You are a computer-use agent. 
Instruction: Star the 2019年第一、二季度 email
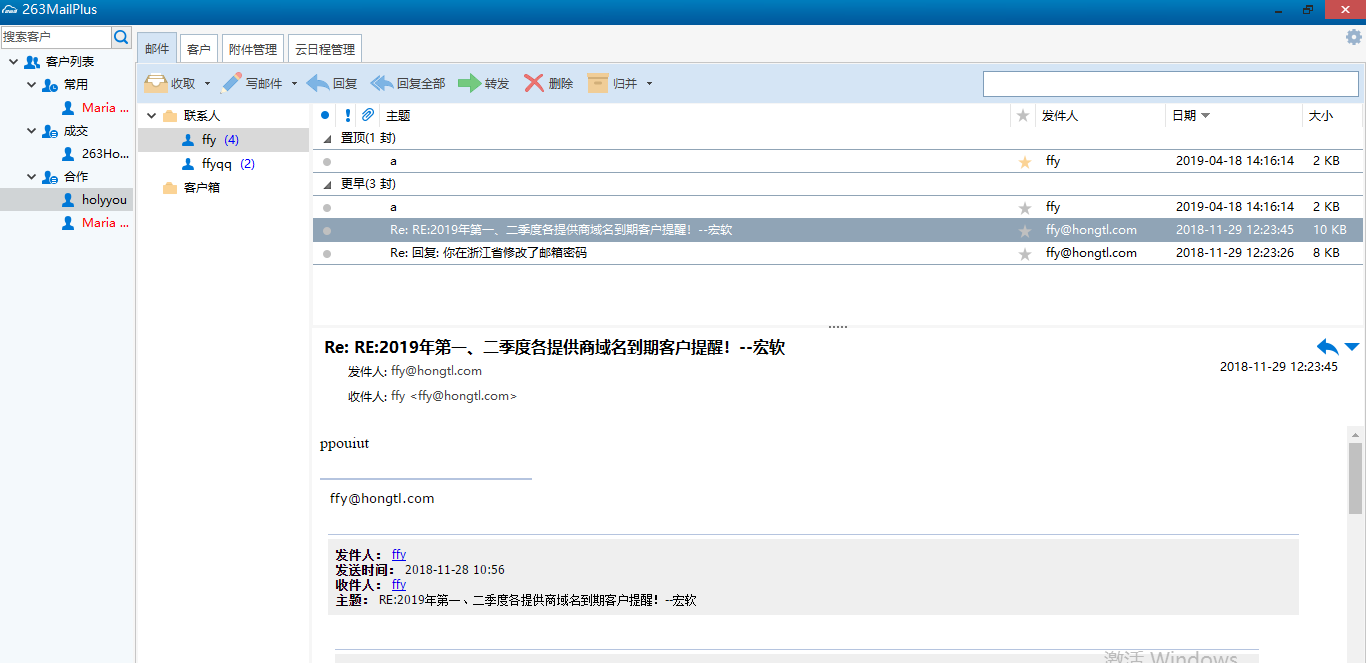pyautogui.click(x=1024, y=231)
